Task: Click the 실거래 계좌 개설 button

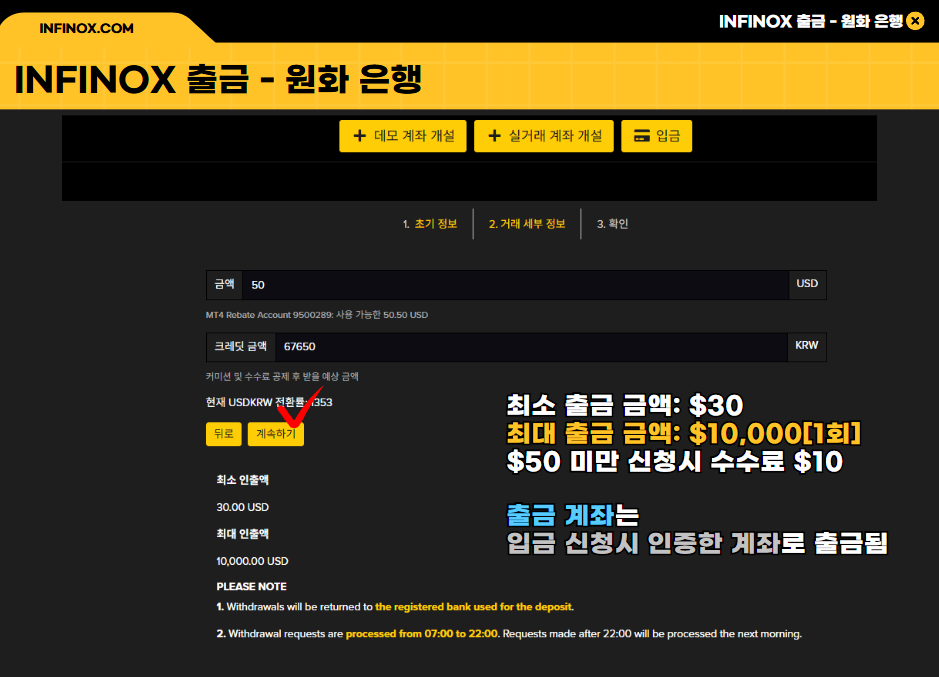Action: pos(544,136)
